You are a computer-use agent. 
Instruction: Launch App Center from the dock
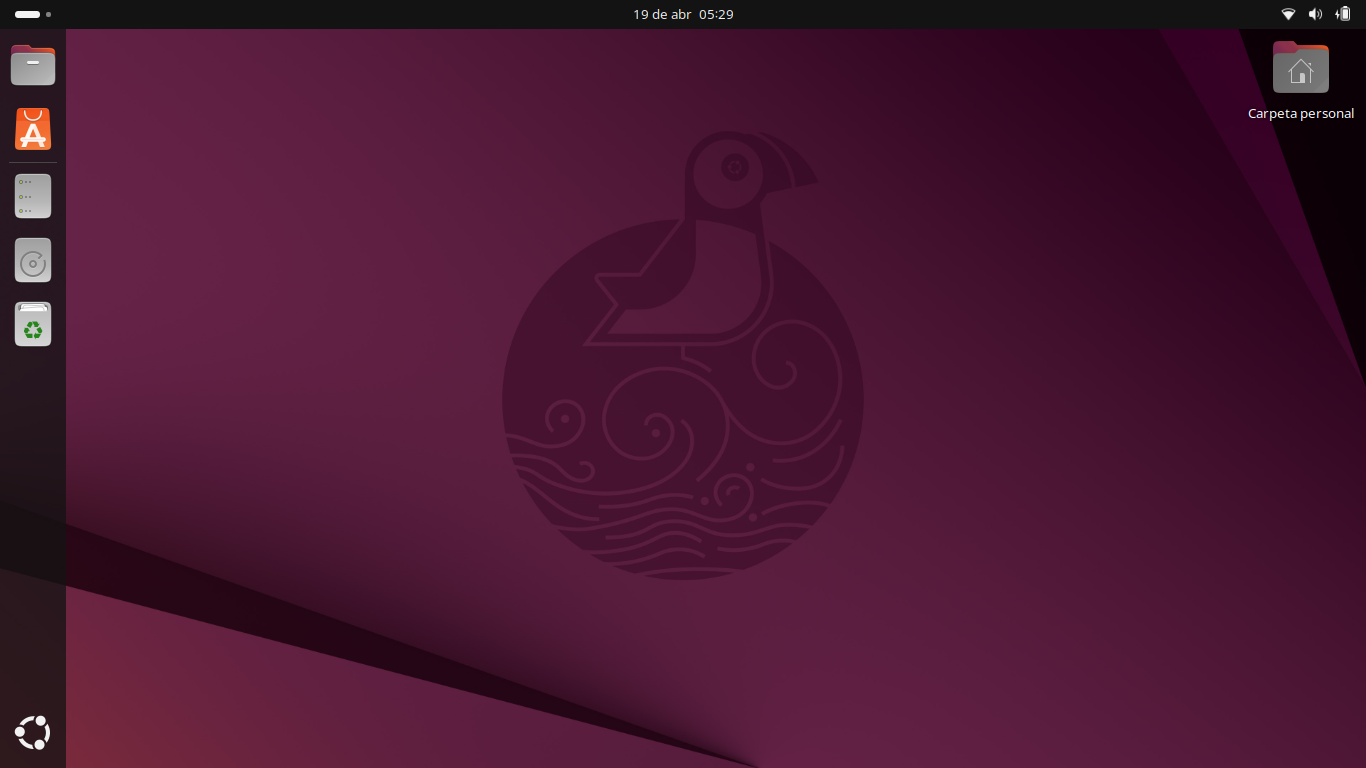[x=33, y=129]
